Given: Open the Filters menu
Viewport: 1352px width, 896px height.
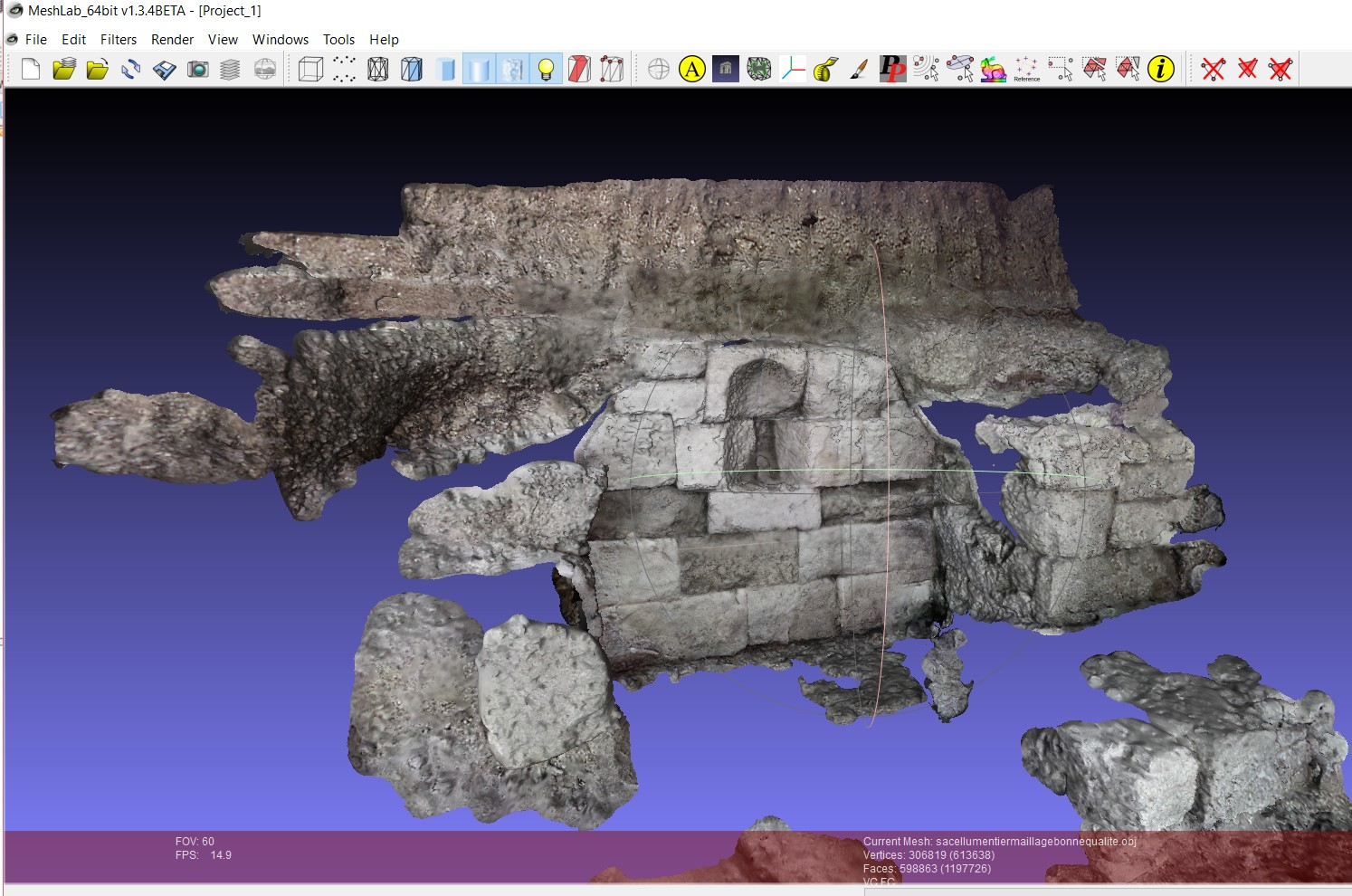Looking at the screenshot, I should (119, 40).
